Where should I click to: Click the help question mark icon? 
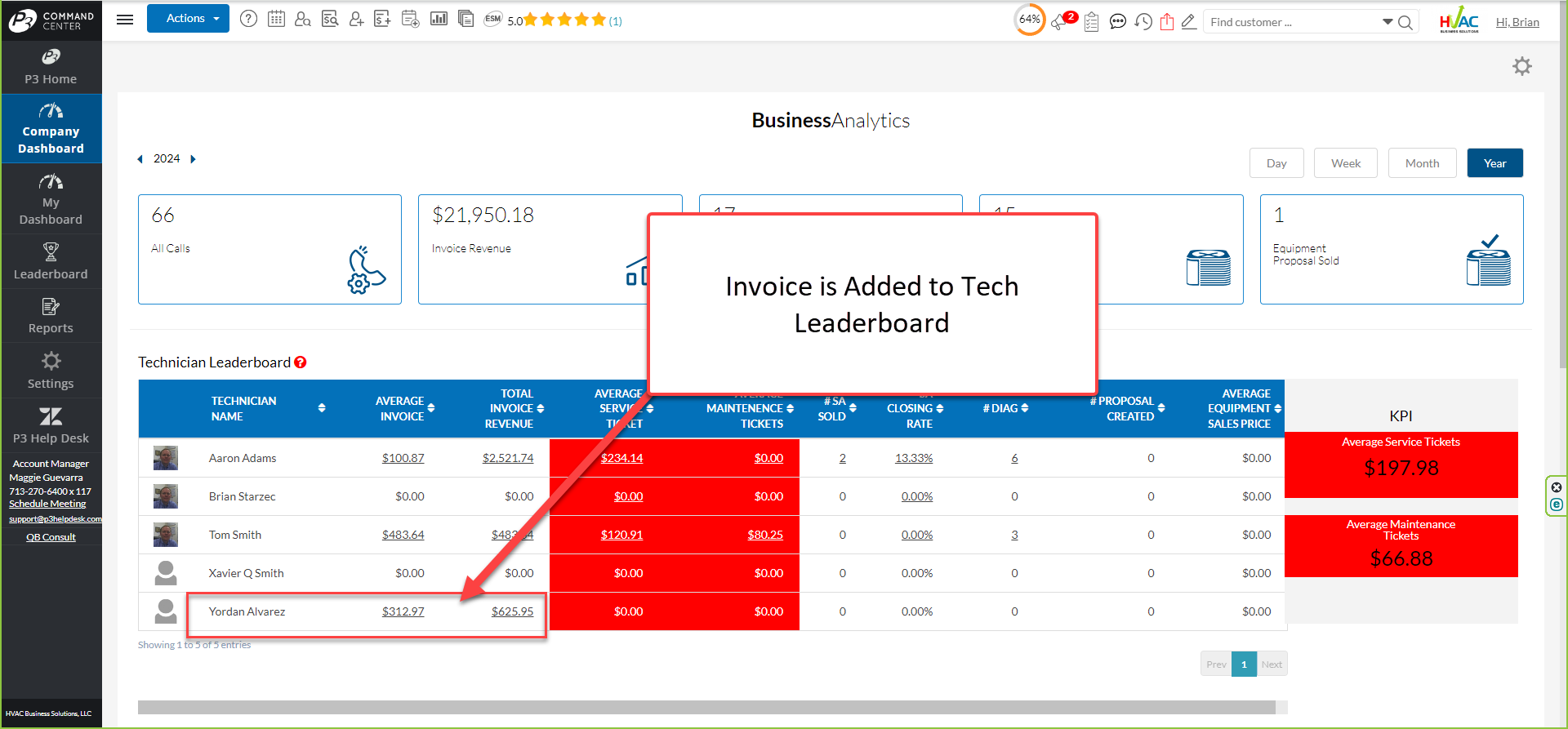(248, 19)
